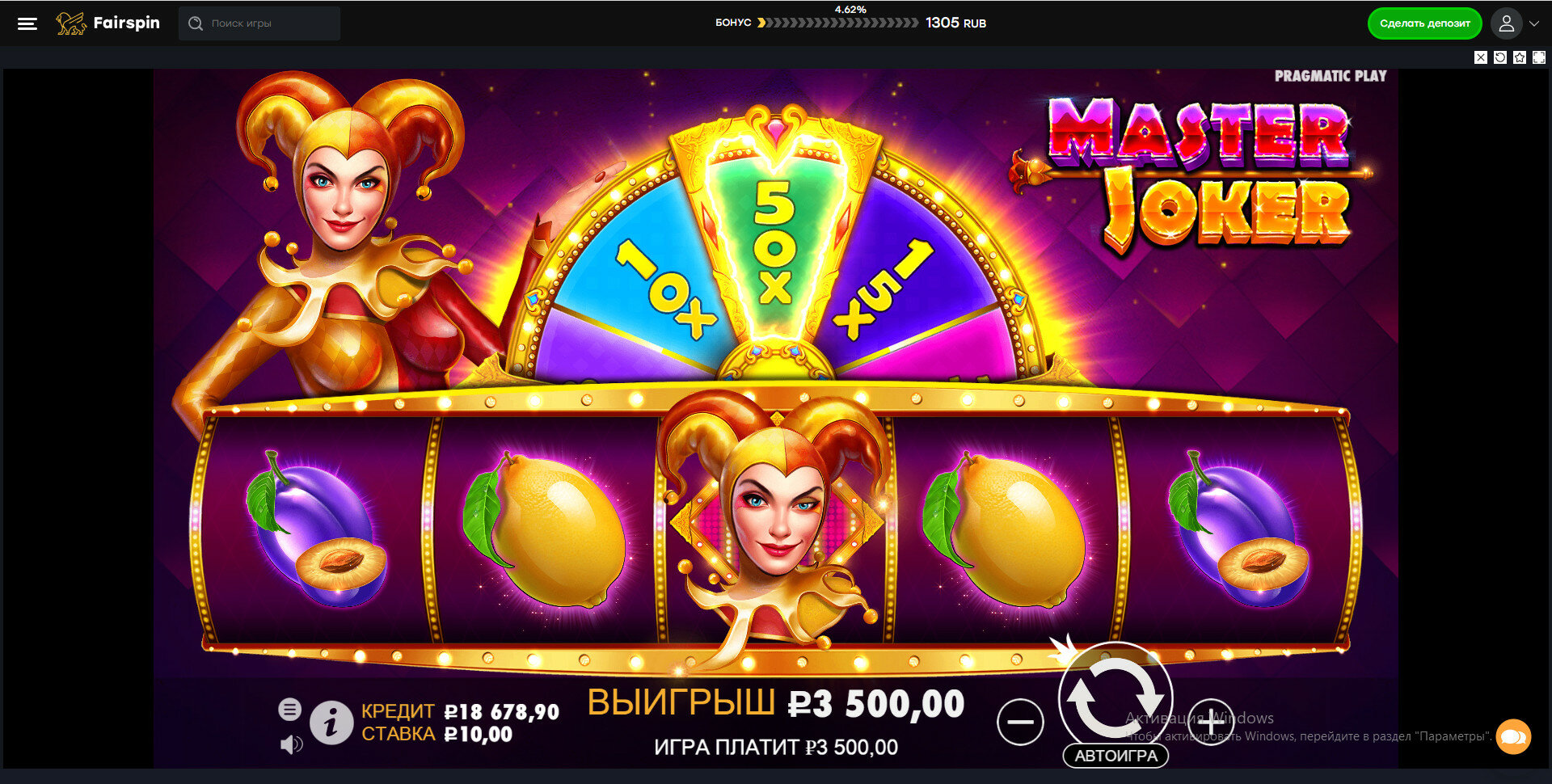Expand the user profile dropdown arrow

1534,24
